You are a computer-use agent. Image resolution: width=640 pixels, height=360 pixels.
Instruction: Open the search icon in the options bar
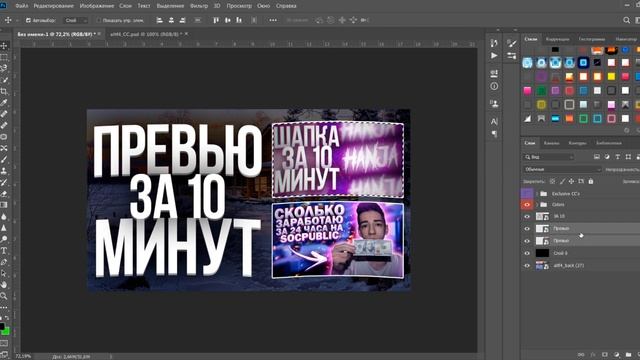[x=627, y=20]
